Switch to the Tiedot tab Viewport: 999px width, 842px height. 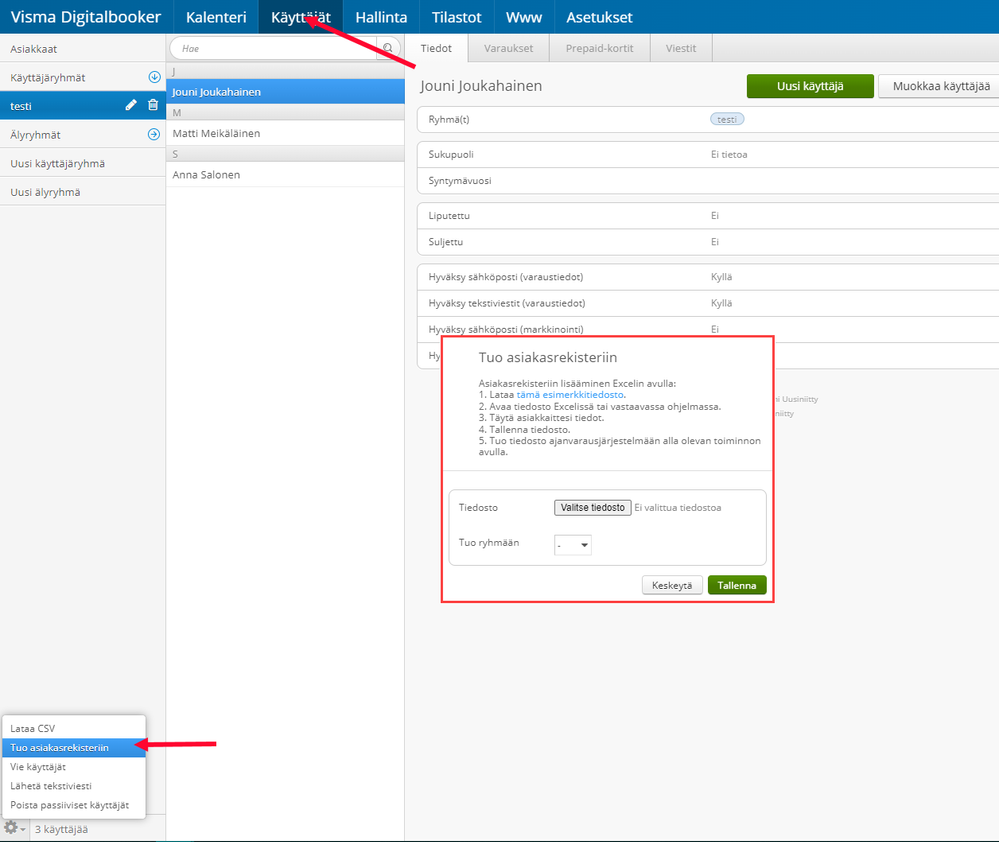(x=436, y=48)
